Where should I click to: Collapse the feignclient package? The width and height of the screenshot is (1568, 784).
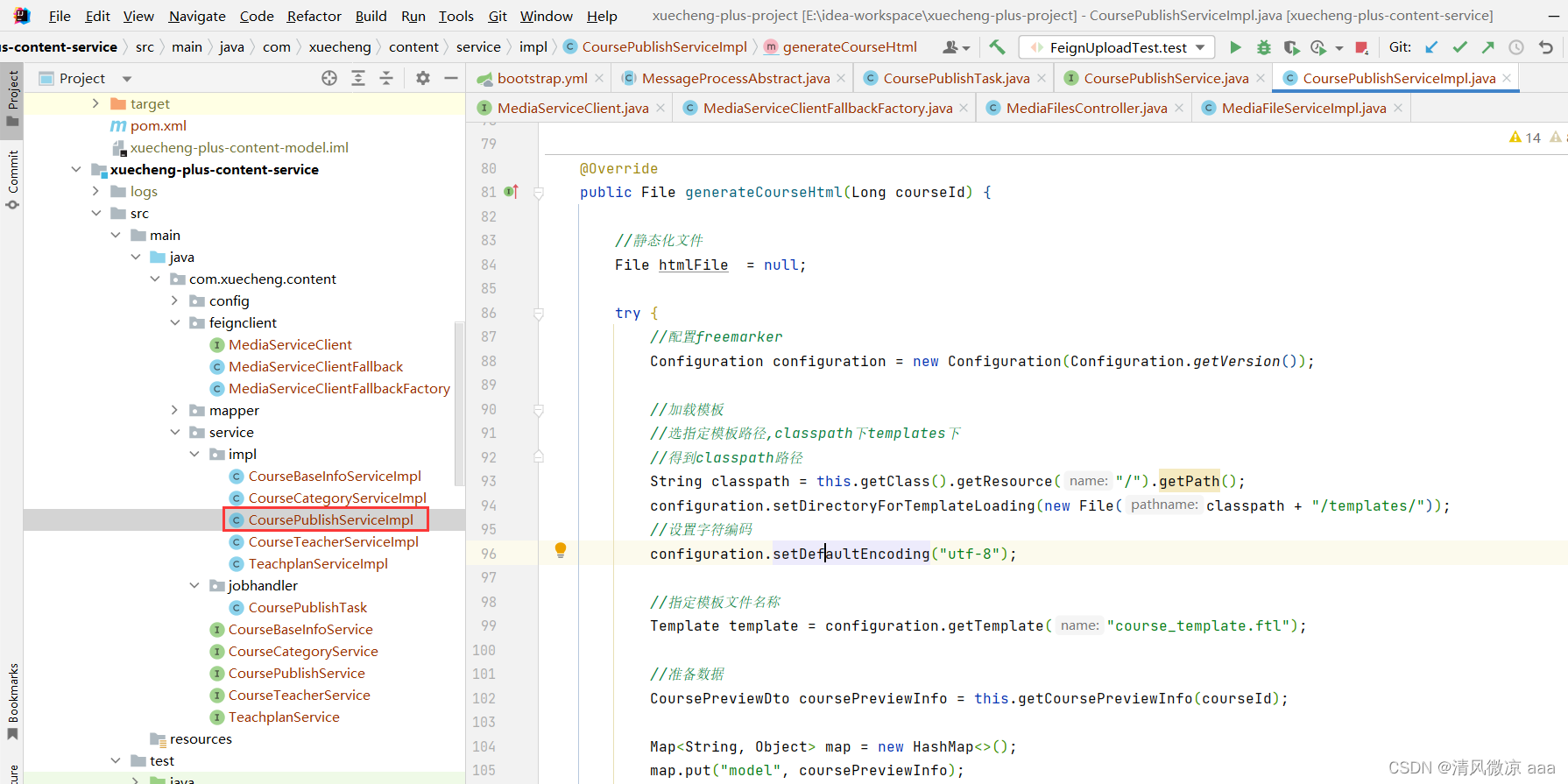click(x=174, y=322)
